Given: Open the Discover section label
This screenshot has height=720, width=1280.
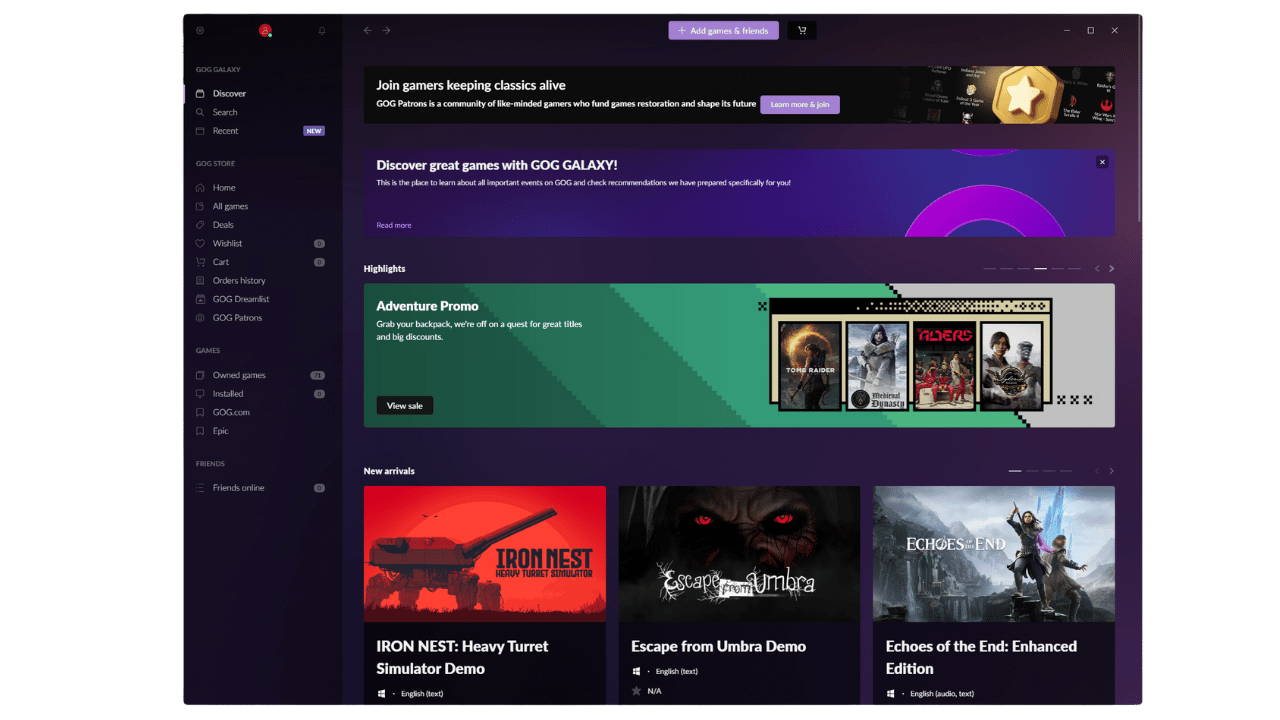Looking at the screenshot, I should pyautogui.click(x=229, y=94).
